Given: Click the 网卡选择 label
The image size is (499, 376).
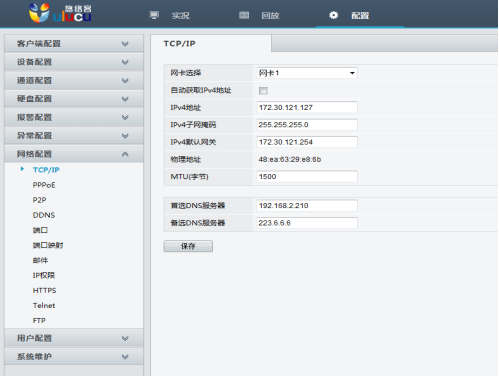Looking at the screenshot, I should tap(186, 73).
